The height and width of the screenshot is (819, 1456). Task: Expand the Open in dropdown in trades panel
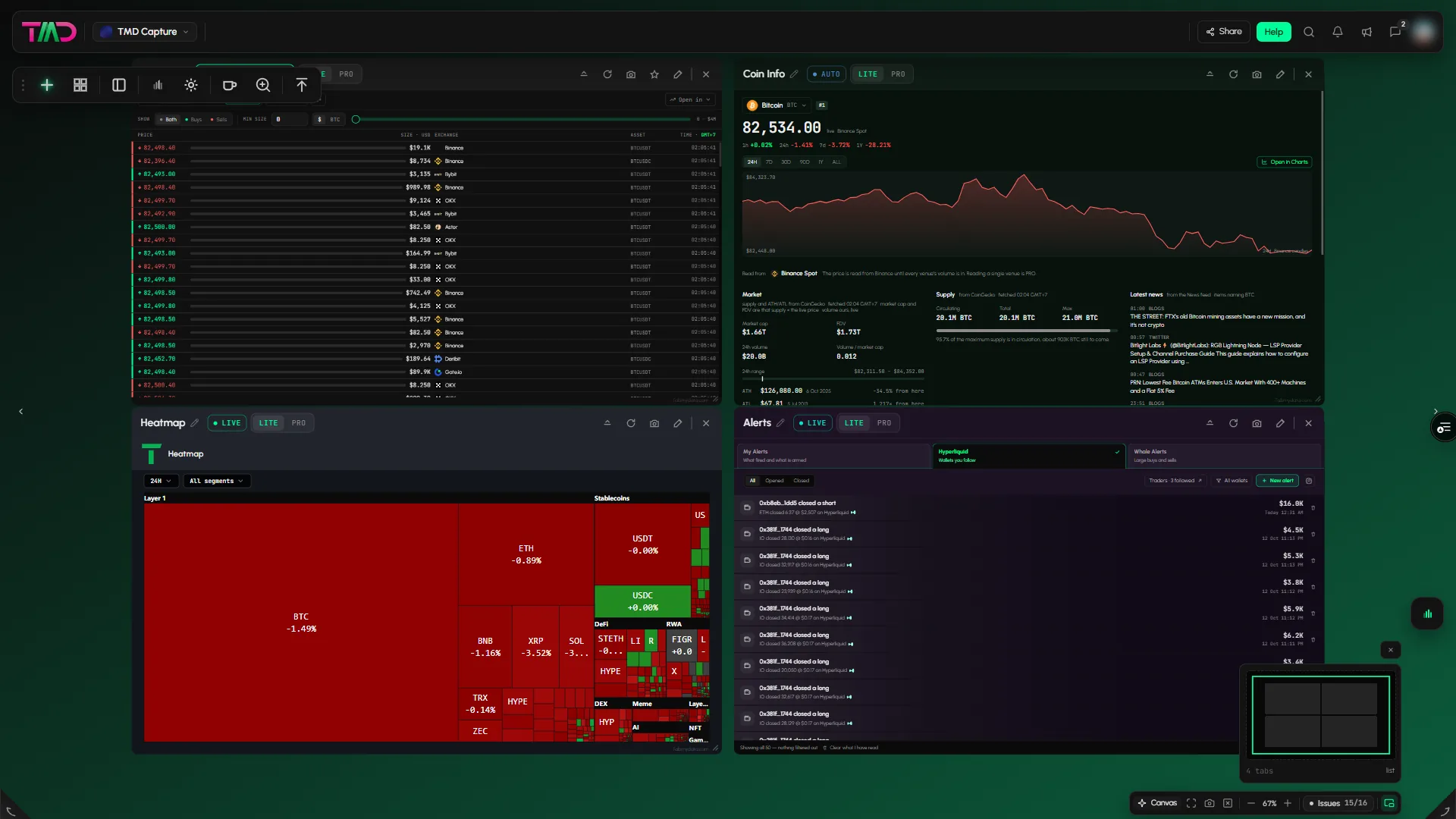690,99
